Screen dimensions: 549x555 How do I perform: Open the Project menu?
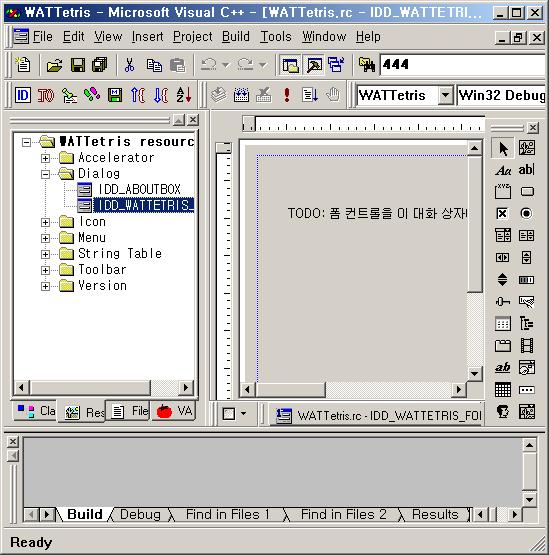[193, 36]
